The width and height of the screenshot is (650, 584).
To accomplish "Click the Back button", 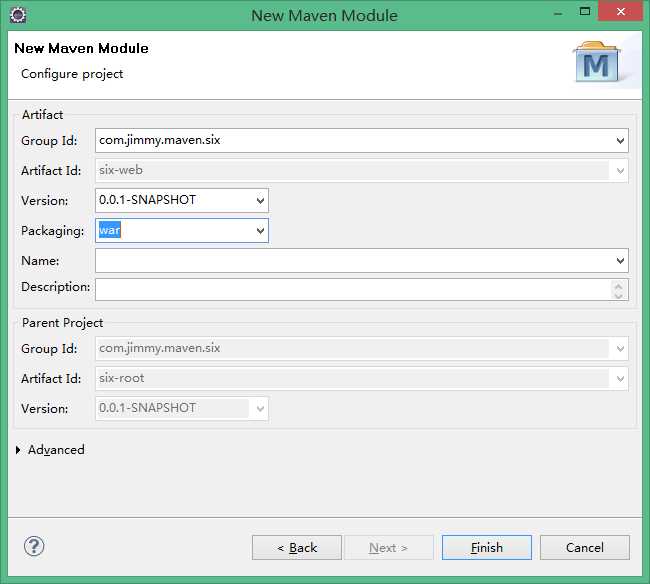I will [297, 548].
